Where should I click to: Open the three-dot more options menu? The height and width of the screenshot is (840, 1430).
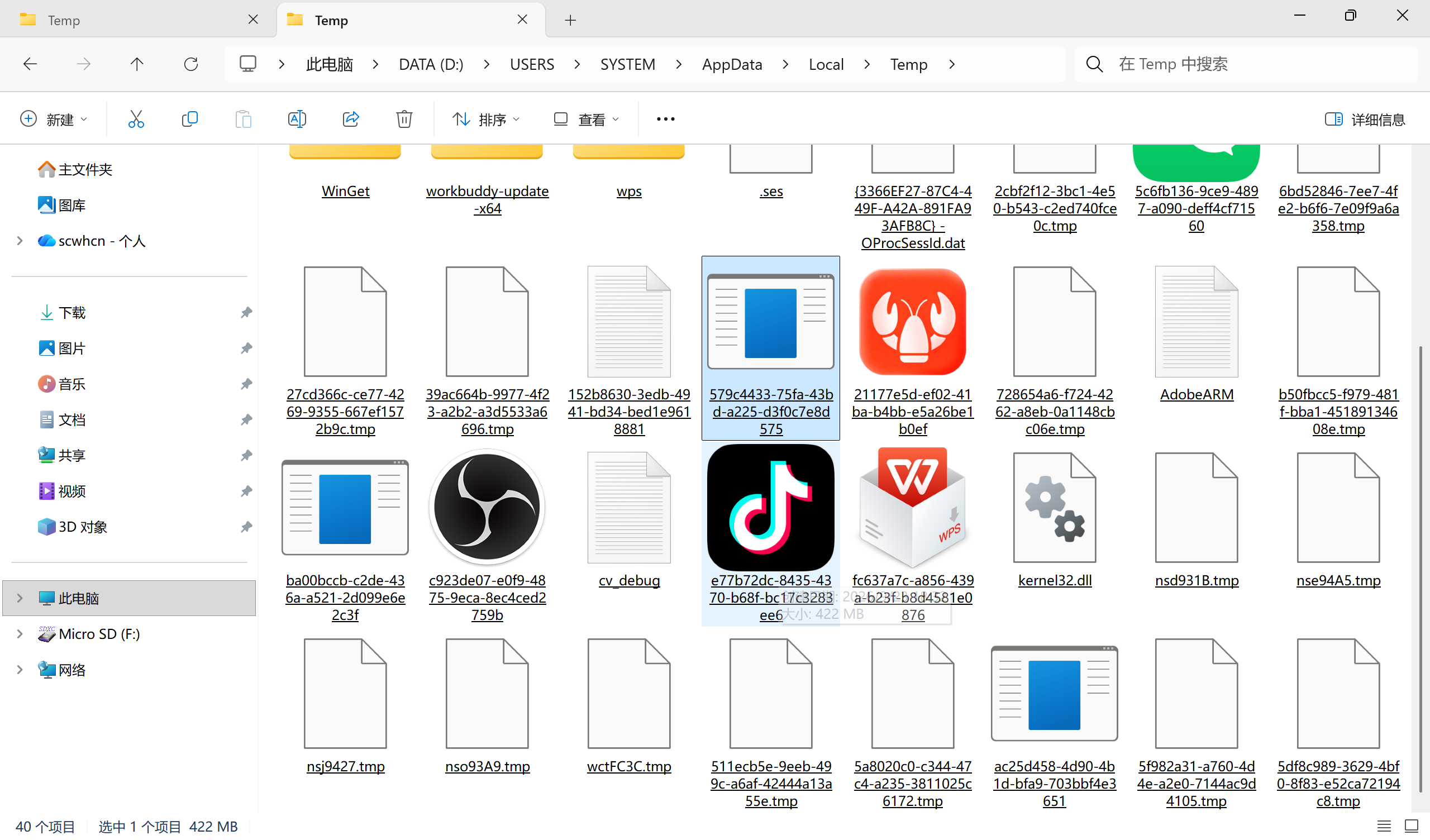(665, 119)
